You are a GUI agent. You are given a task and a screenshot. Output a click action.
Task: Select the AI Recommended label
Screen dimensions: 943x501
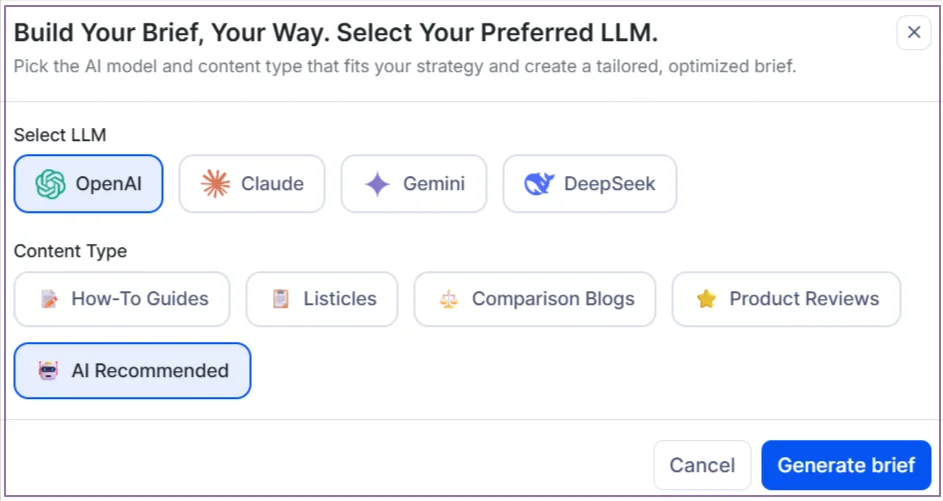point(150,371)
